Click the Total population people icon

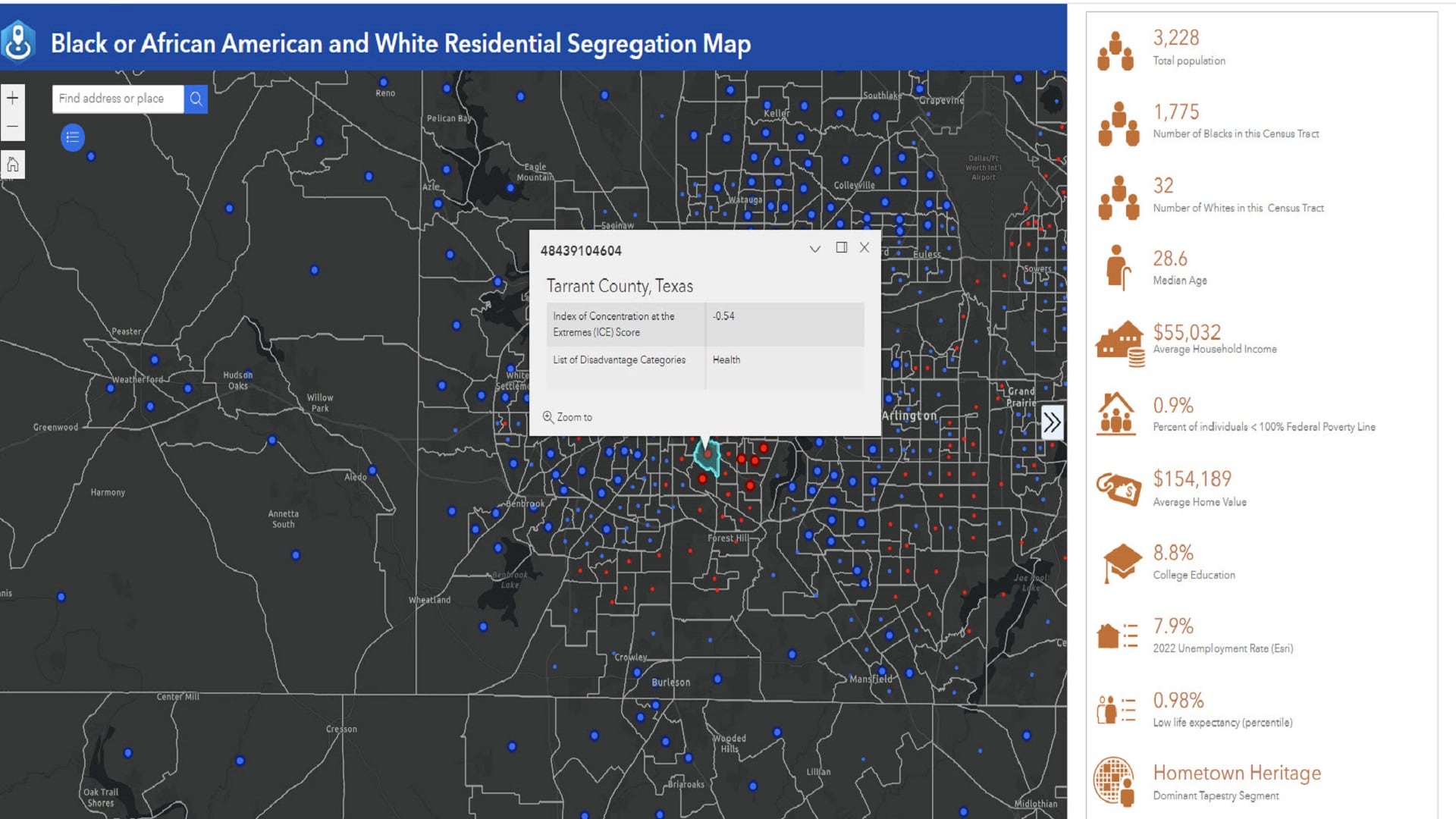(x=1116, y=51)
